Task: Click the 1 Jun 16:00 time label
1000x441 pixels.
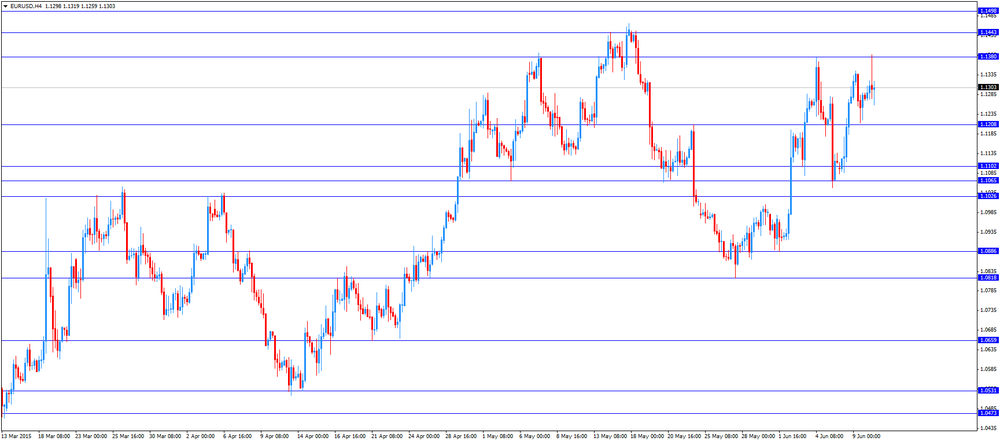Action: 794,436
